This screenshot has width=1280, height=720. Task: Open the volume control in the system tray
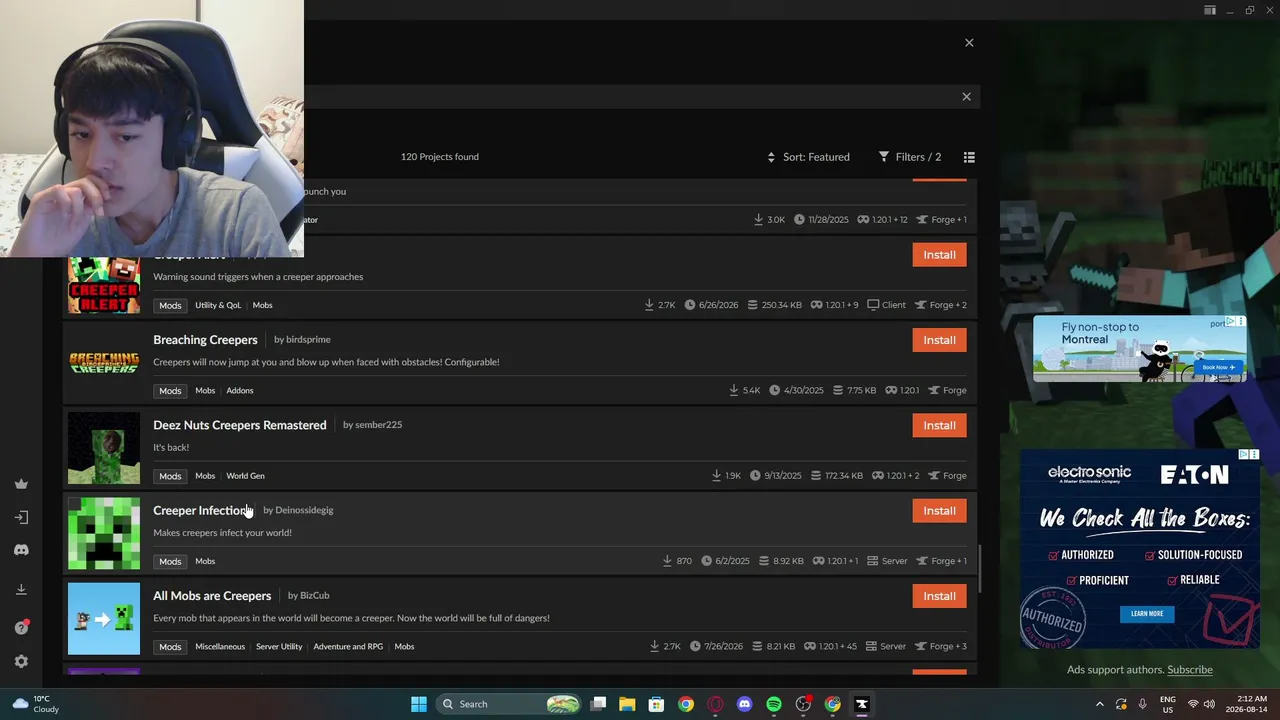tap(1209, 704)
